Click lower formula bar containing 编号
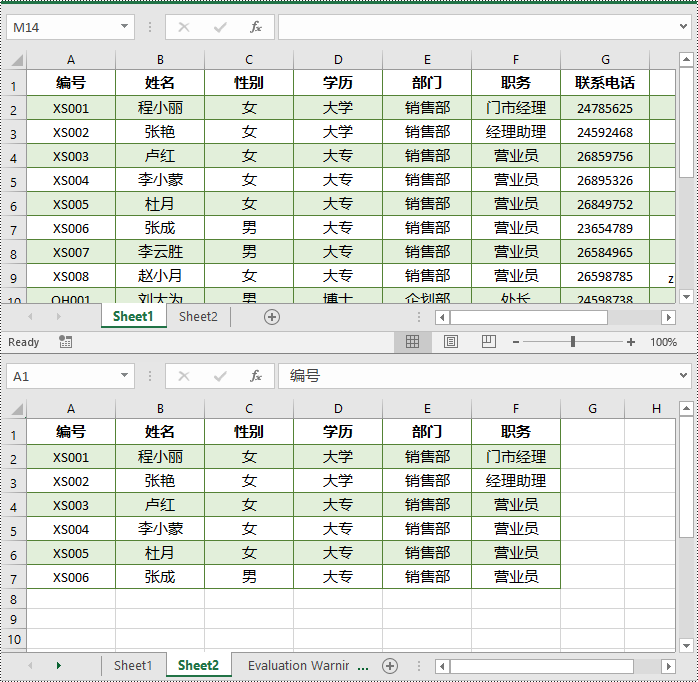Viewport: 698px width, 682px height. 476,376
